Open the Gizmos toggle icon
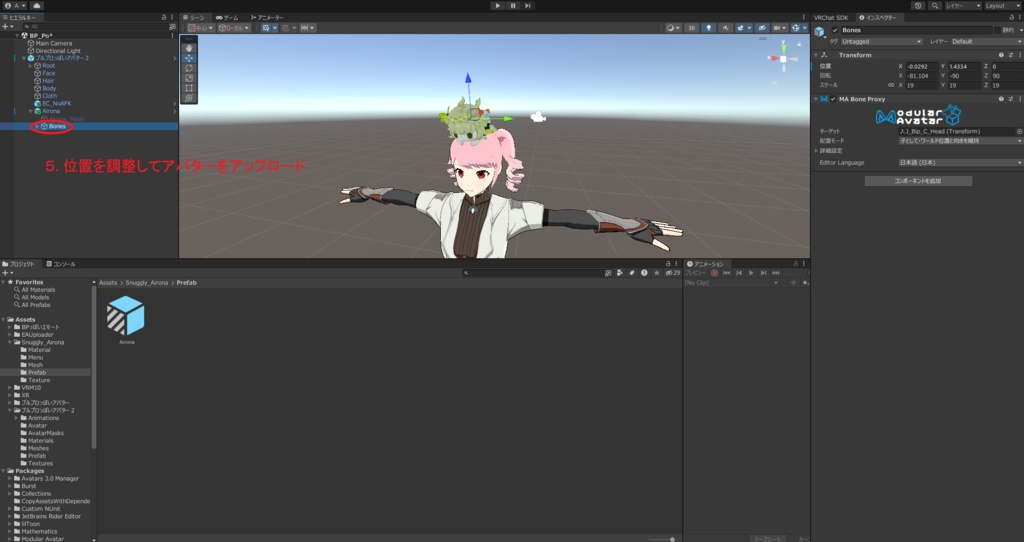Screen dimensions: 1024x542 click(x=797, y=28)
